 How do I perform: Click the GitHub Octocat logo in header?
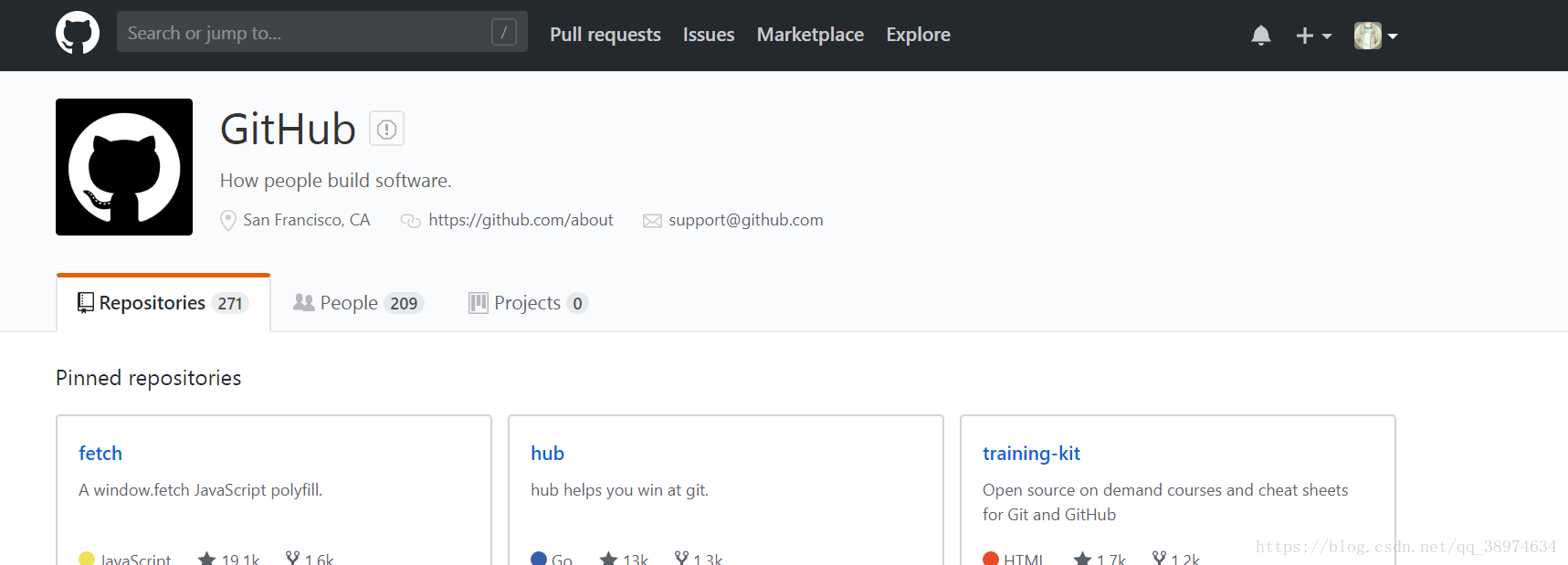(x=78, y=34)
